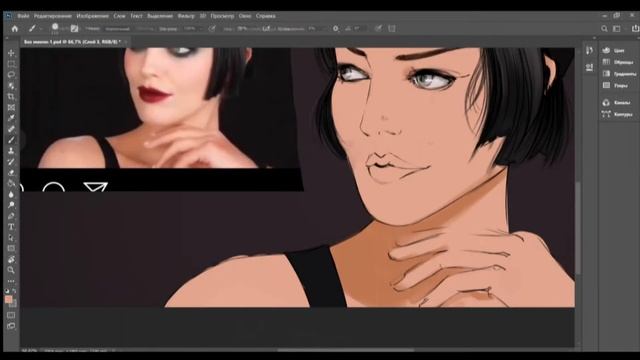Select the Rectangular Marquee tool
The height and width of the screenshot is (360, 640).
click(11, 64)
